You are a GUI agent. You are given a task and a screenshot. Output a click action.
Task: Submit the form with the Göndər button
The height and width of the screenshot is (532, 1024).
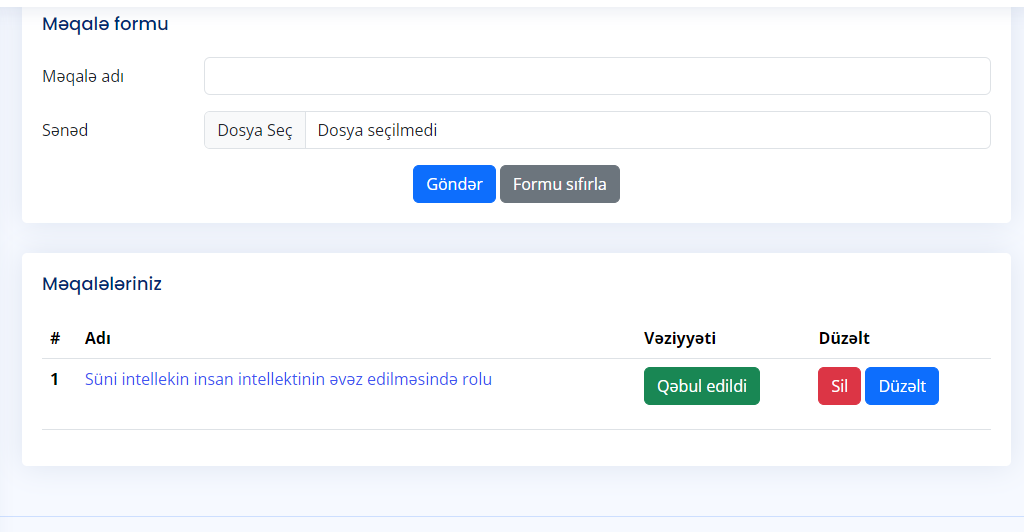coord(454,184)
